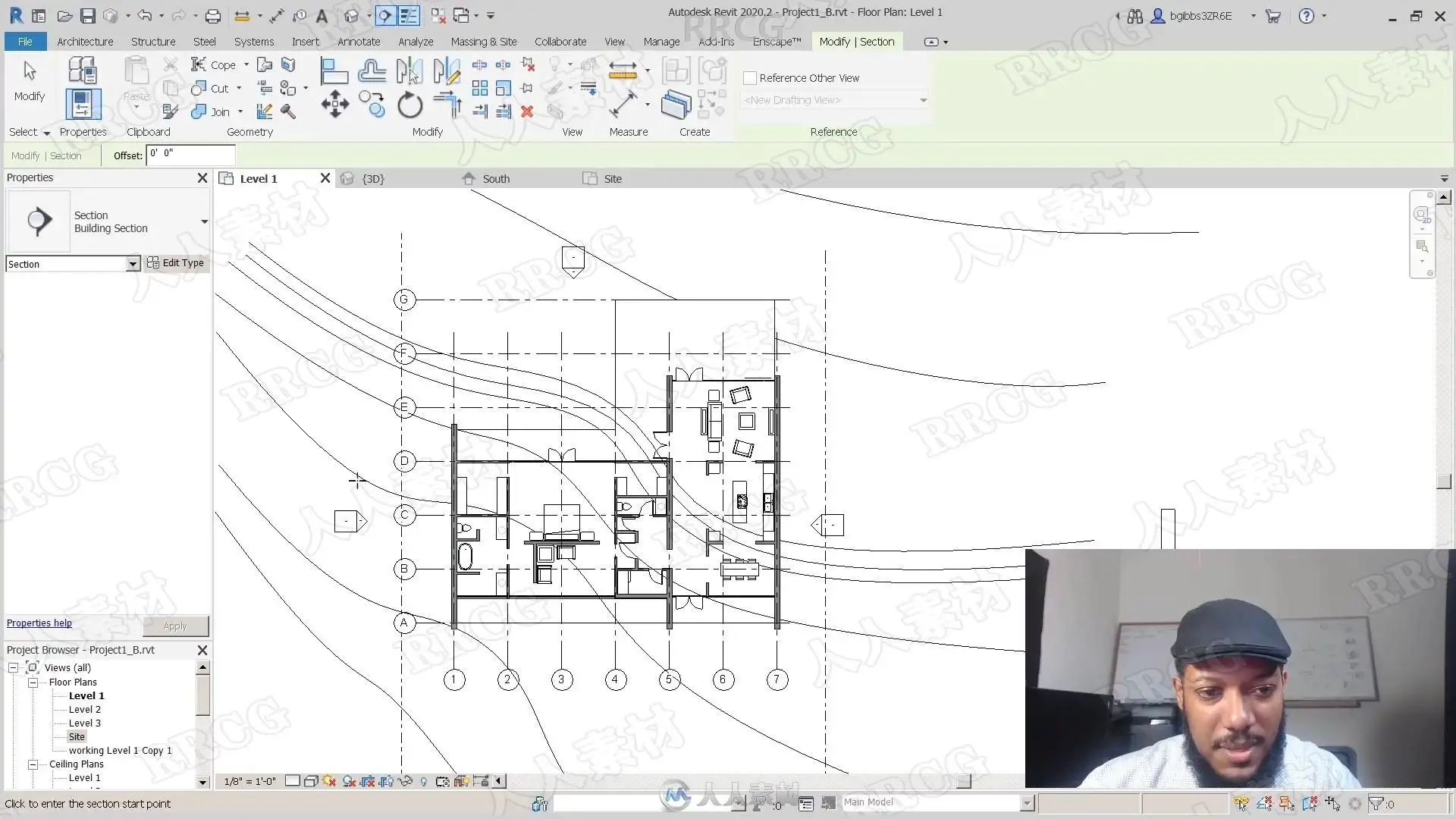Click the Offset input field
Viewport: 1456px width, 819px height.
[x=191, y=155]
